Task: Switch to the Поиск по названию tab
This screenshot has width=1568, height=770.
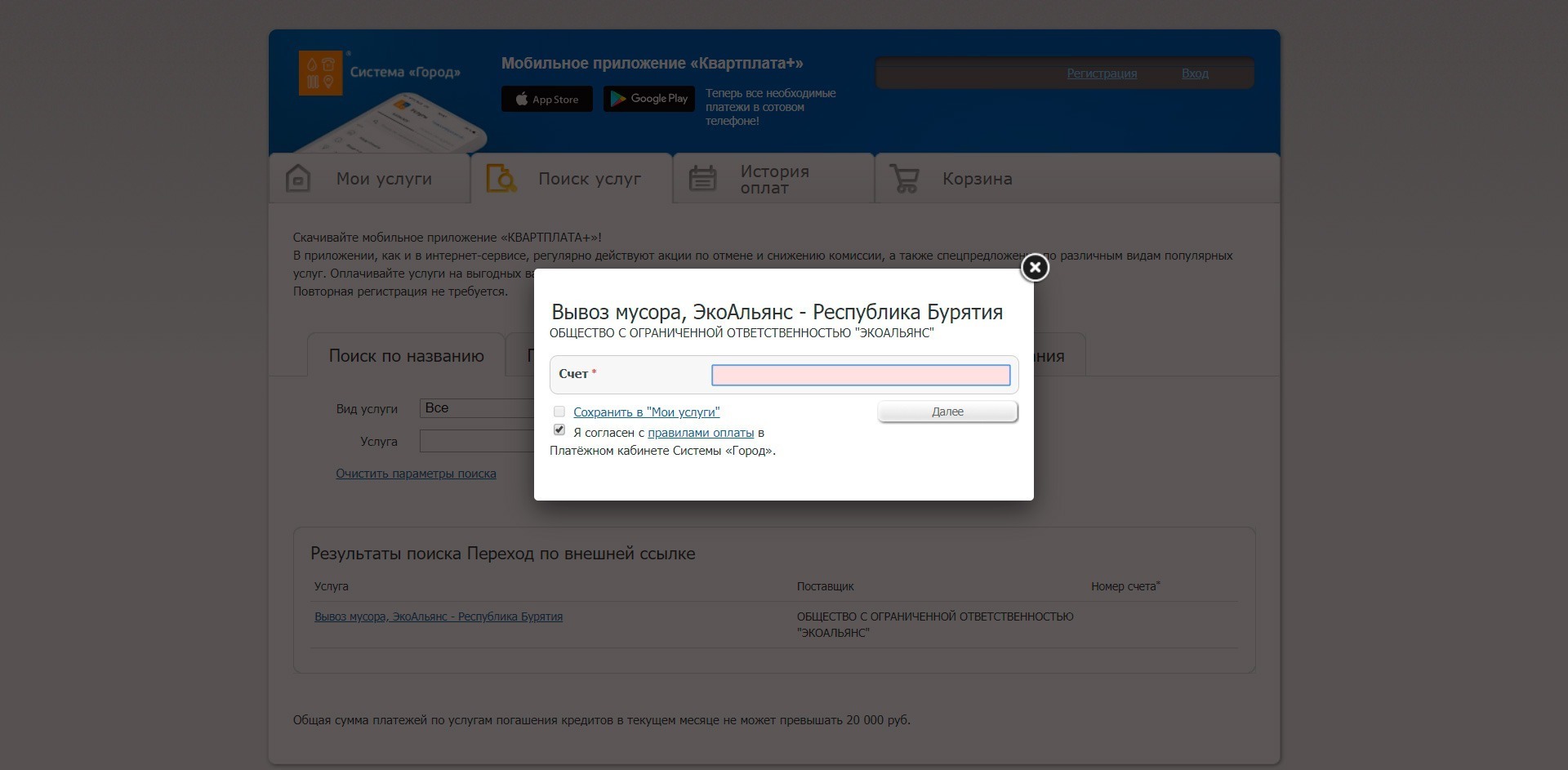Action: [x=406, y=356]
